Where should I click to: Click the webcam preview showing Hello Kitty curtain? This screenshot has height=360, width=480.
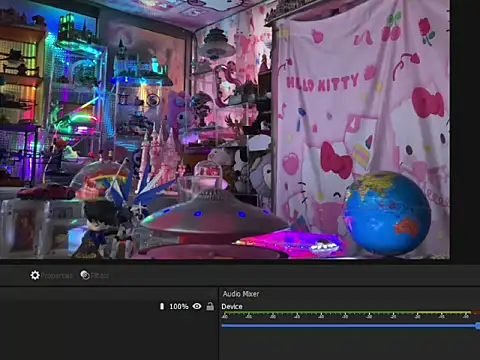pyautogui.click(x=225, y=129)
